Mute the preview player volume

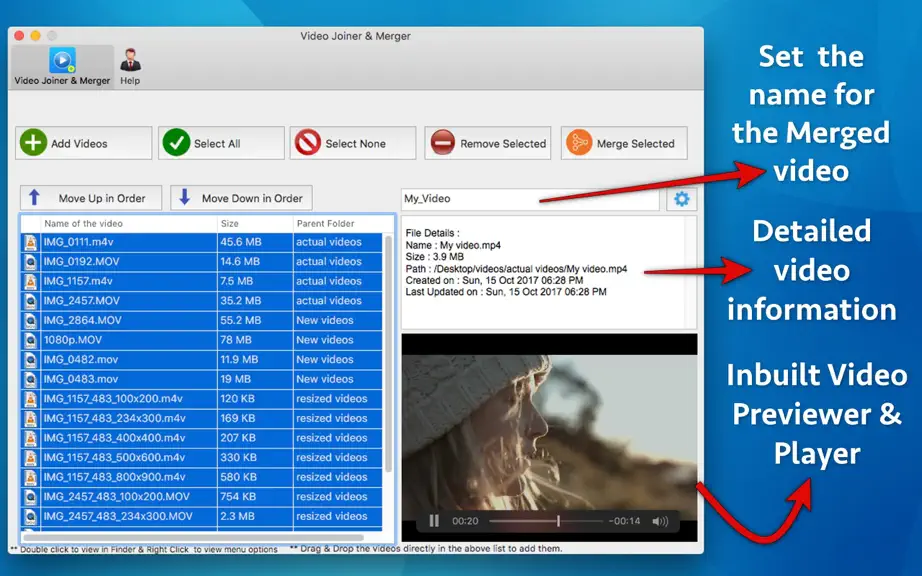click(660, 521)
